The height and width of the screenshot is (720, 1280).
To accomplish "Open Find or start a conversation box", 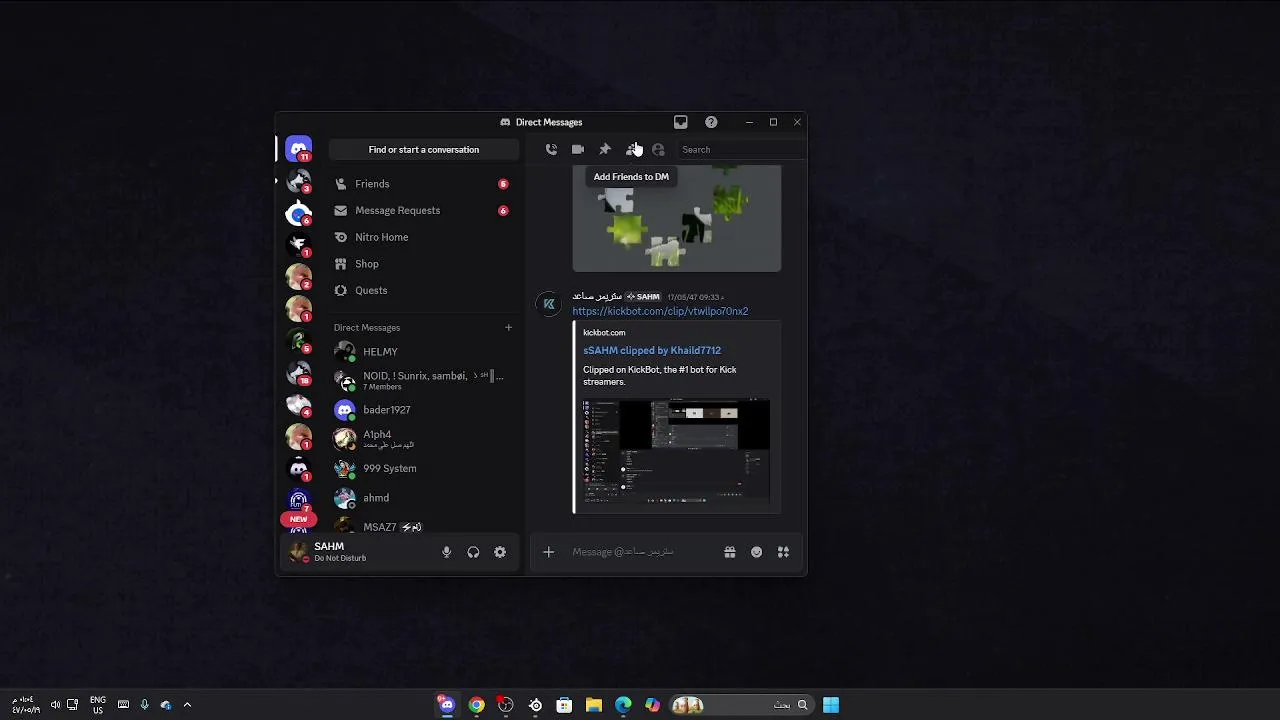I will click(424, 149).
